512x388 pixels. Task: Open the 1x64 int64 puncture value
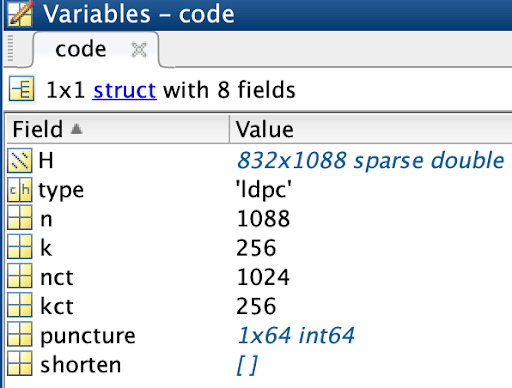pyautogui.click(x=295, y=335)
